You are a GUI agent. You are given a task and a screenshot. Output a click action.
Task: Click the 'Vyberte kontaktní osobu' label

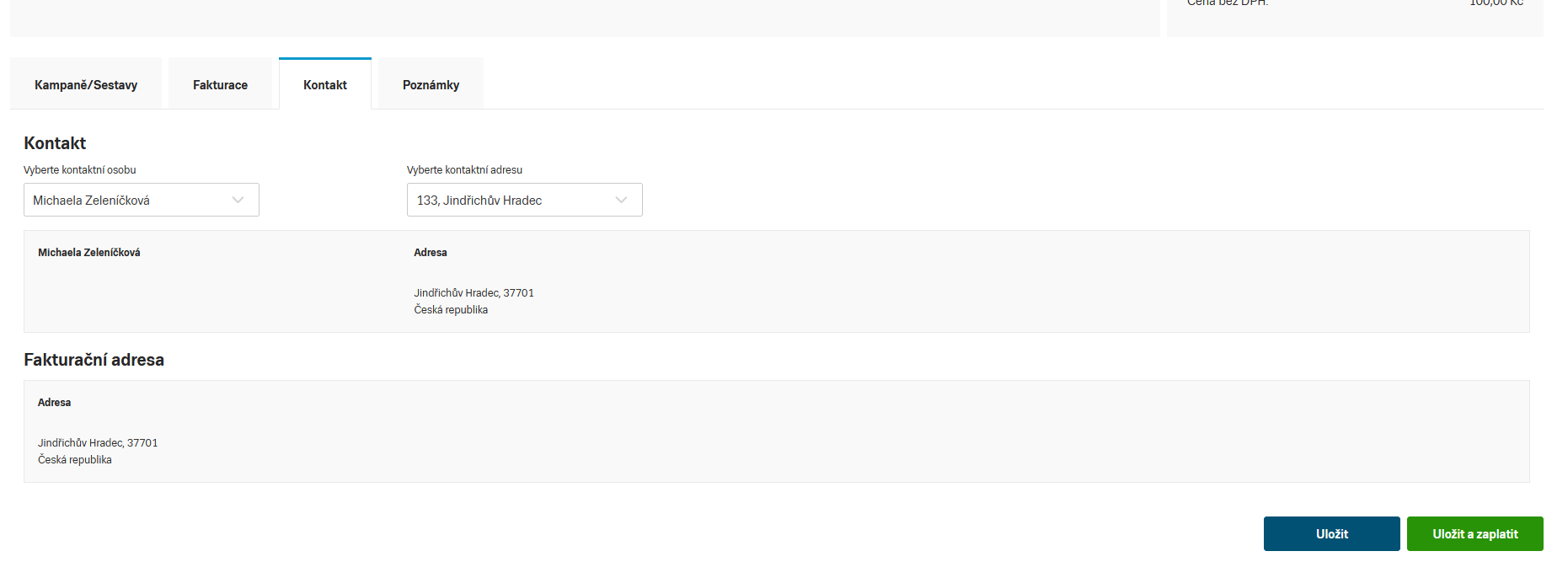[x=80, y=170]
